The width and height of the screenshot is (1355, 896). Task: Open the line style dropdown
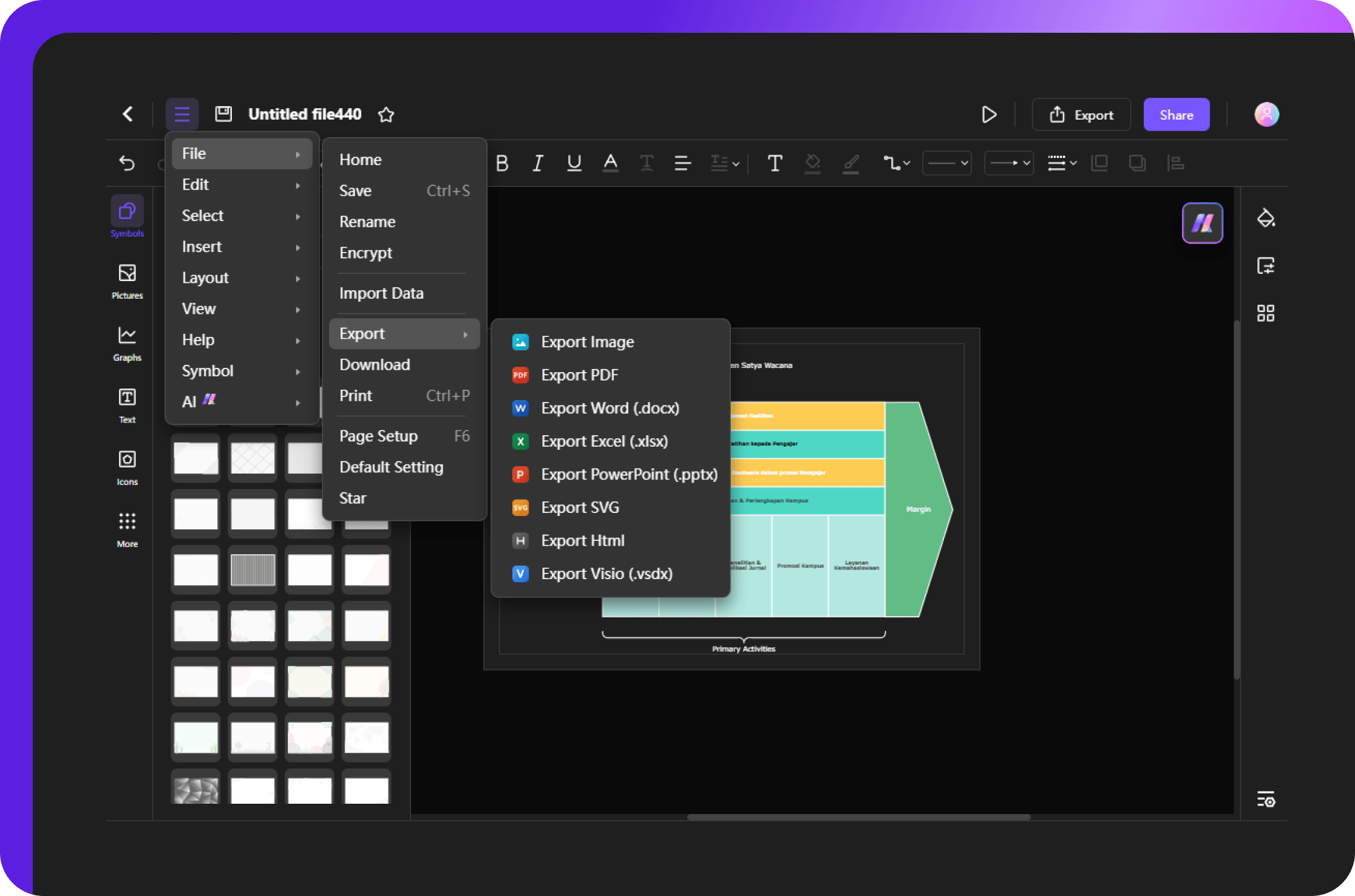point(946,163)
